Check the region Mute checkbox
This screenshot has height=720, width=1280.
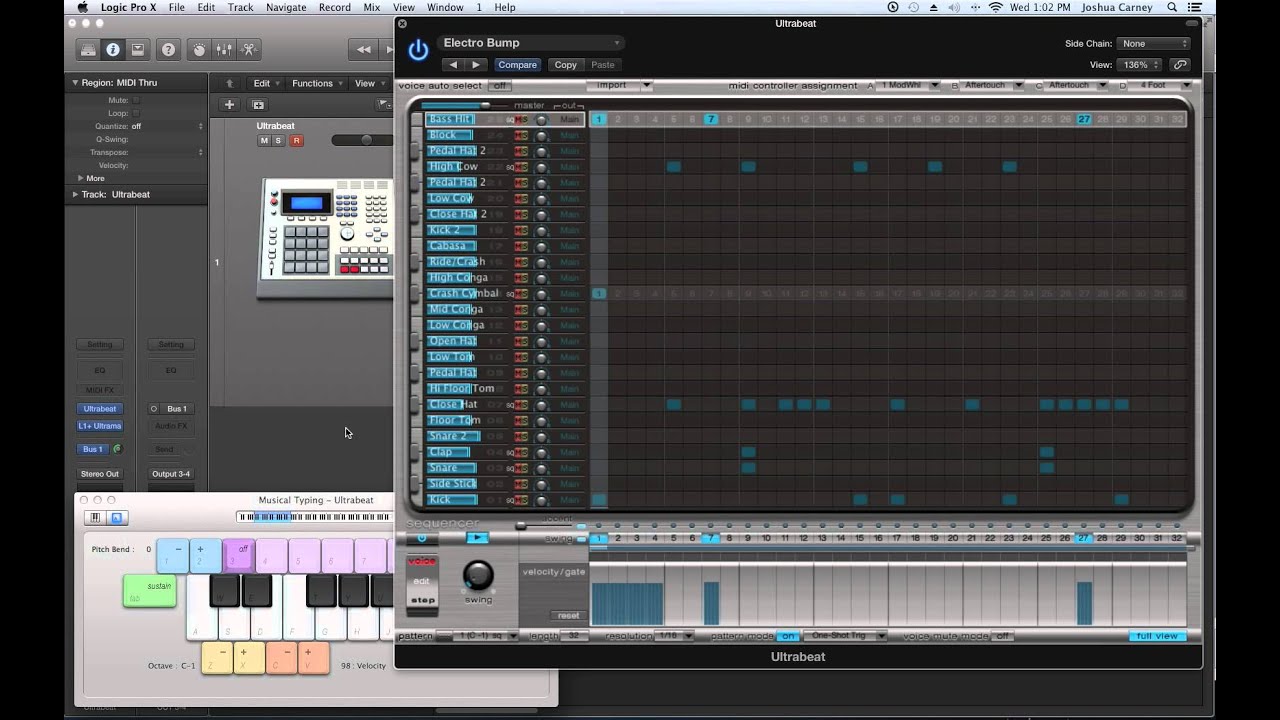(136, 100)
